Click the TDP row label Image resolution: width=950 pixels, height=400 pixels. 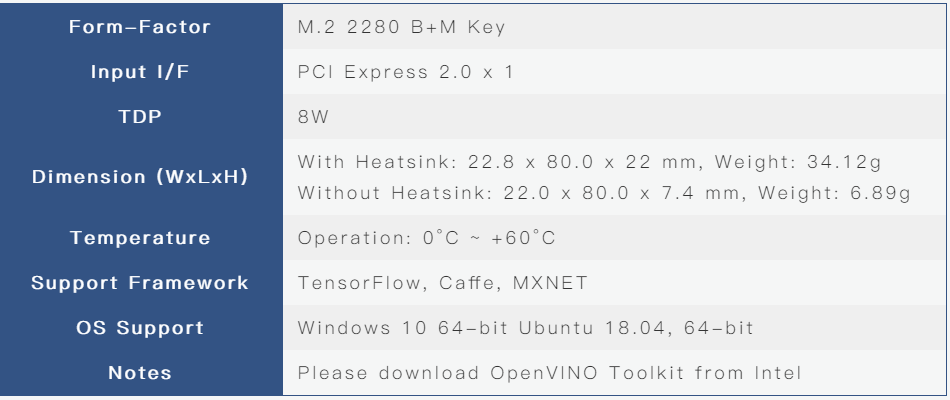(x=140, y=116)
